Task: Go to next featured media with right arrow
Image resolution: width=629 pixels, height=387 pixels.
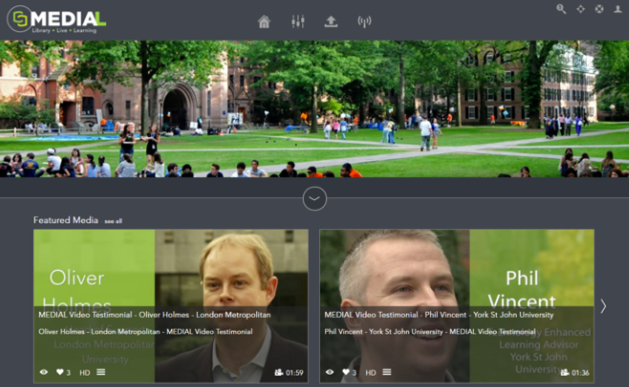Action: tap(603, 306)
